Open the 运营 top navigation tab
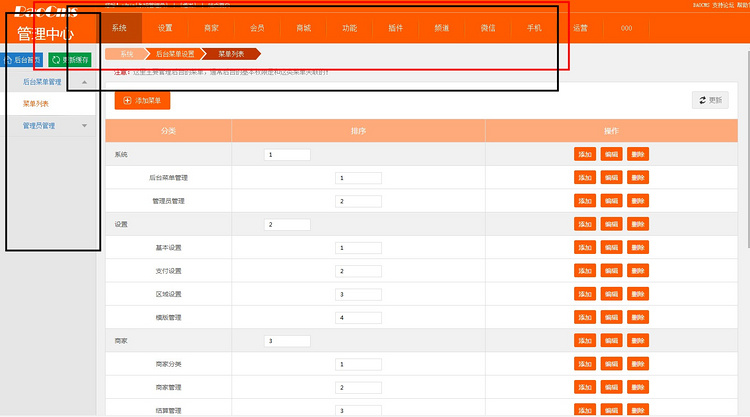The width and height of the screenshot is (750, 417). click(x=580, y=28)
